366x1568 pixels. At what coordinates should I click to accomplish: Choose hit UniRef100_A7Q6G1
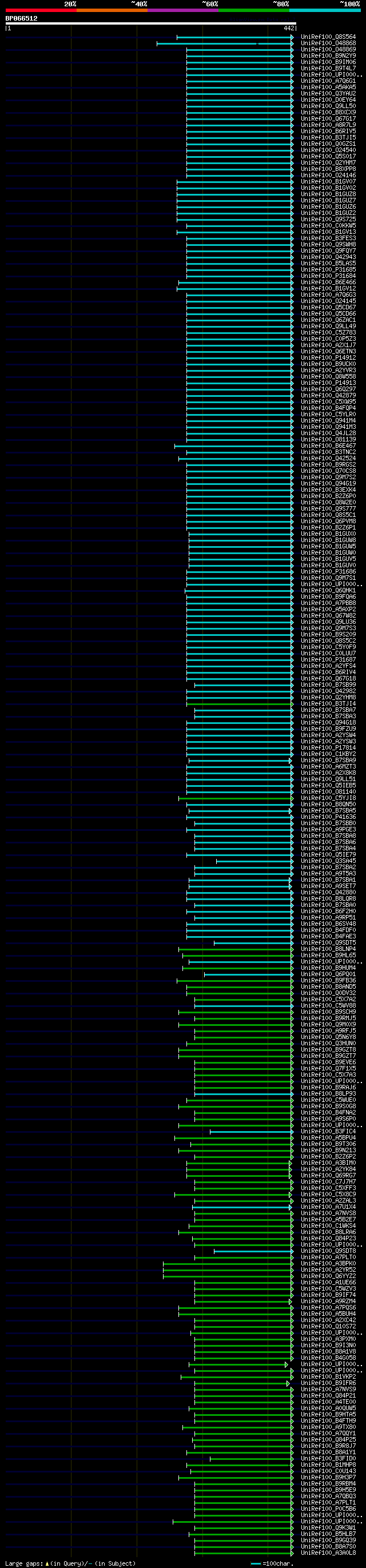click(328, 81)
